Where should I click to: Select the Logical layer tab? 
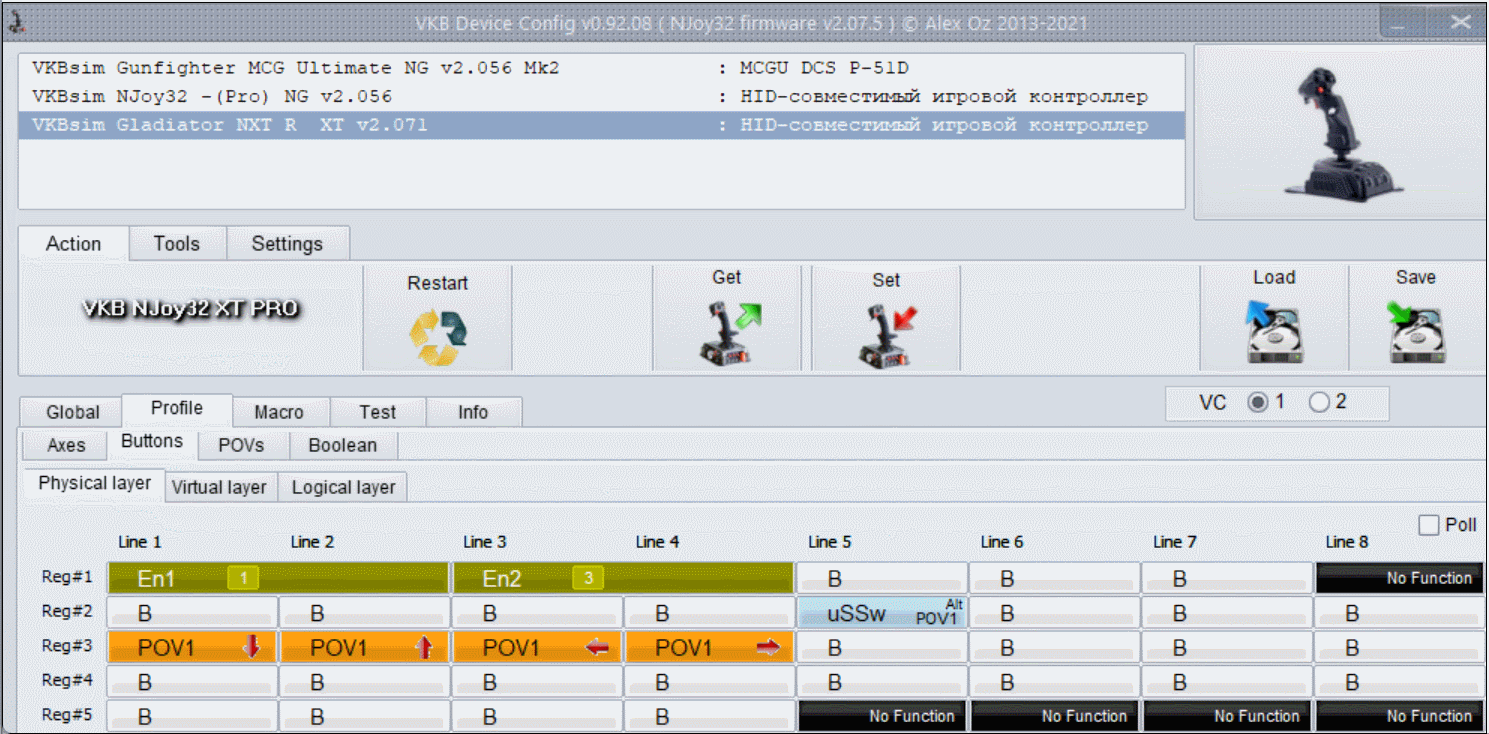click(343, 487)
